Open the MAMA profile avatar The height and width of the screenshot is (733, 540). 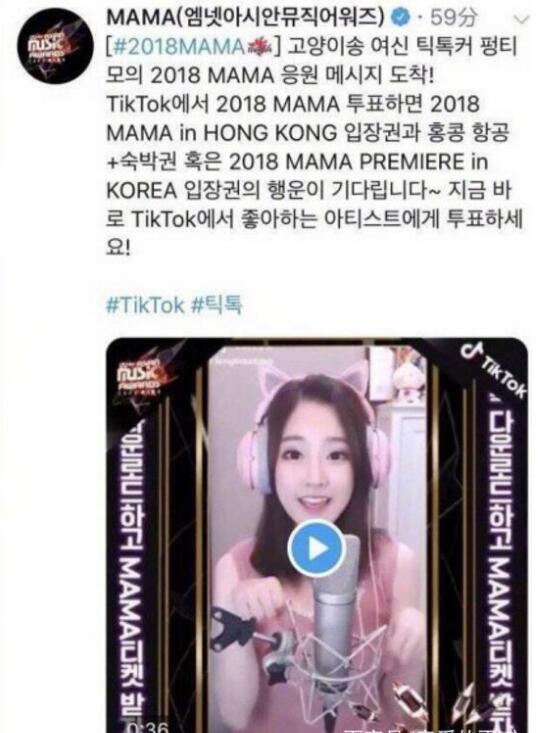[x=56, y=46]
